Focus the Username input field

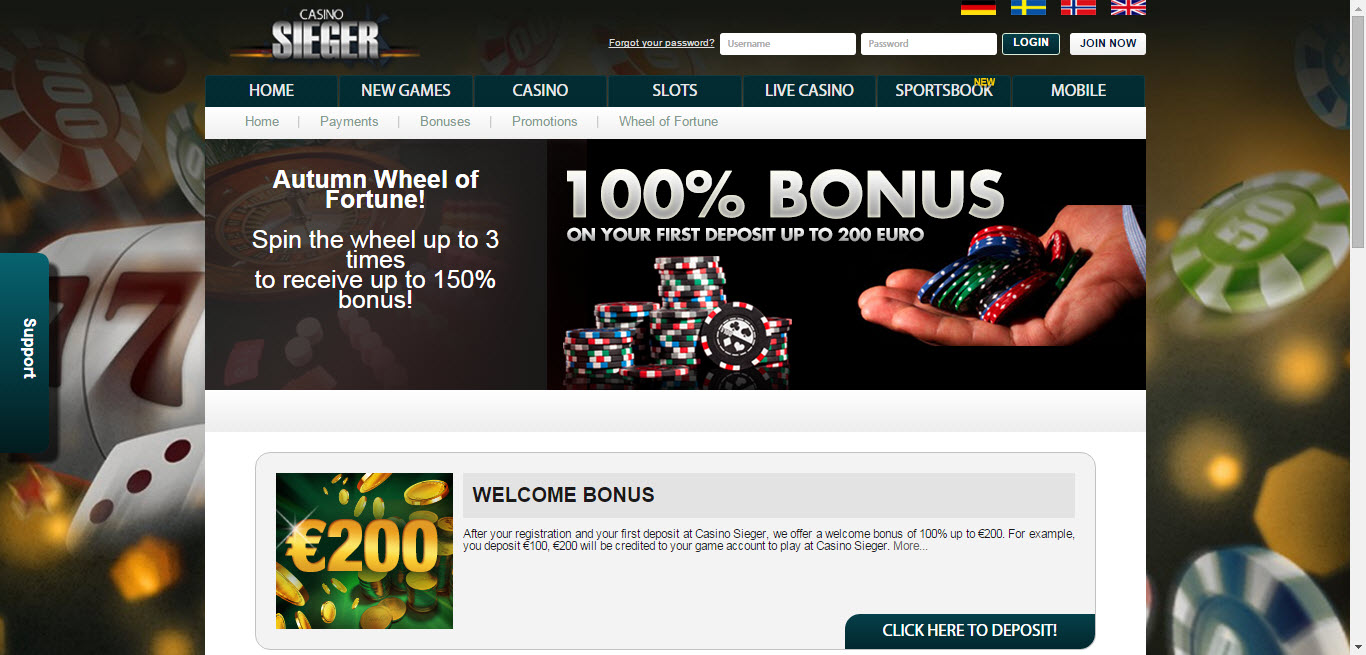click(x=788, y=44)
